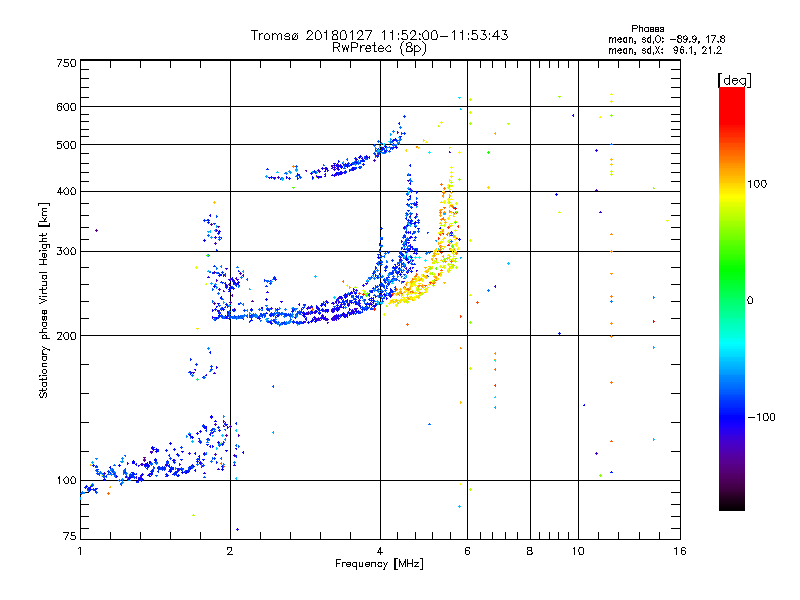Click the plot title 'Tromsø 20180127 11:52:00-11:53:43'
This screenshot has width=800, height=600.
(x=379, y=35)
